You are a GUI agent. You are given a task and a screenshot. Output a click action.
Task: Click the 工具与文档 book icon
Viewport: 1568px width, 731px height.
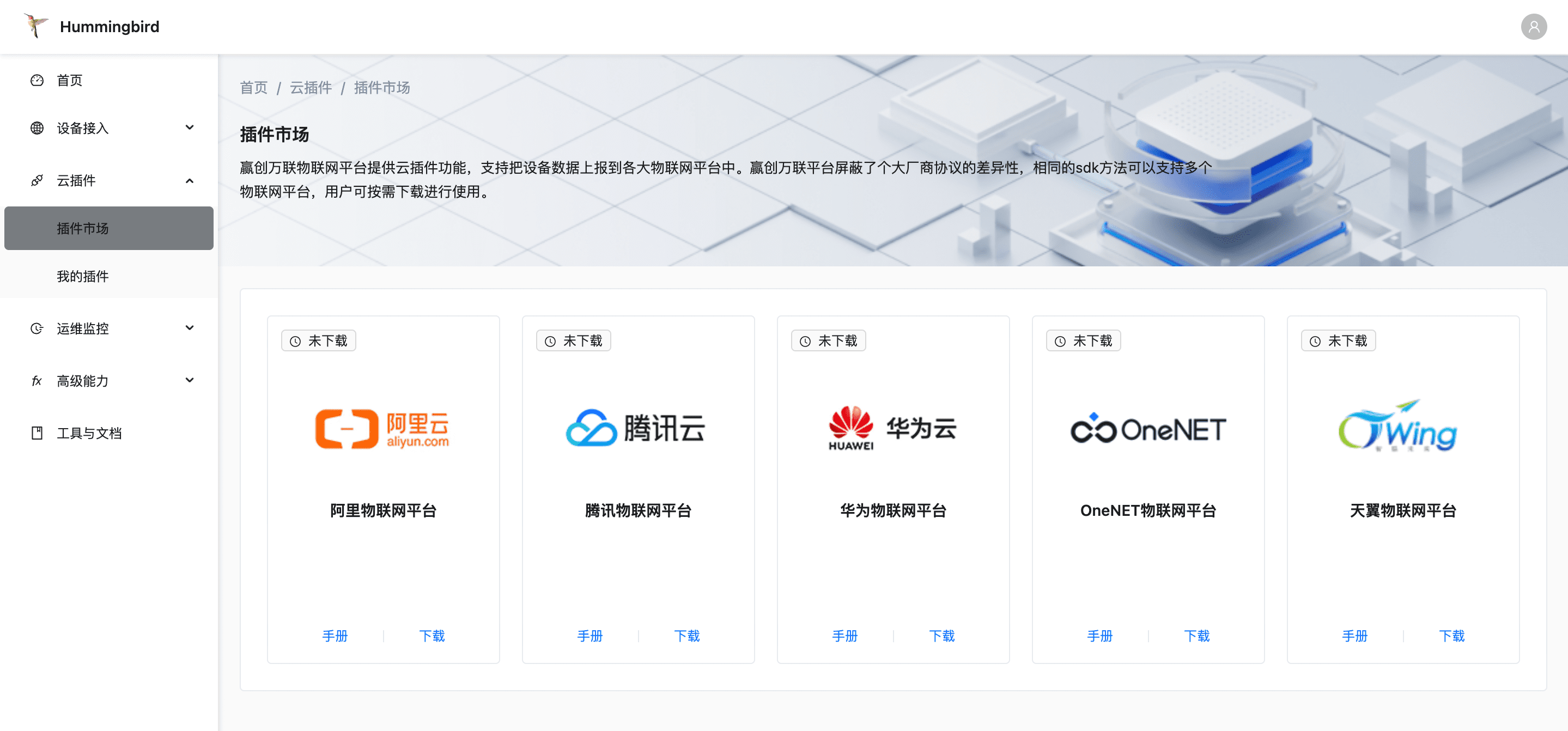37,432
